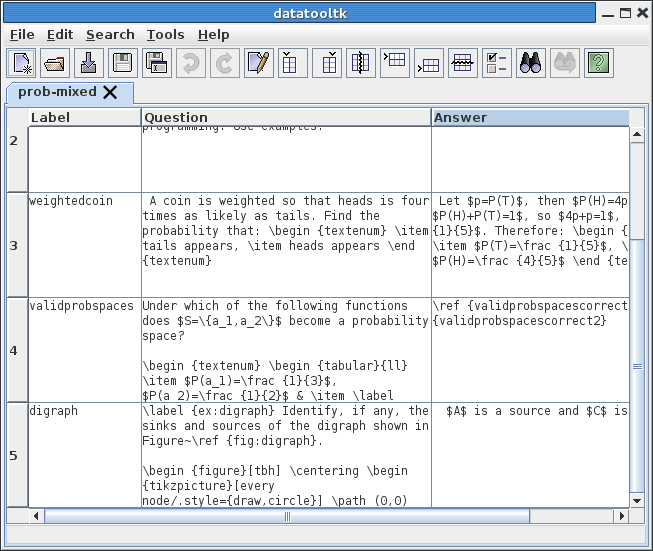Screen dimensions: 653x551
Task: Open the Edit menu
Action: click(60, 34)
